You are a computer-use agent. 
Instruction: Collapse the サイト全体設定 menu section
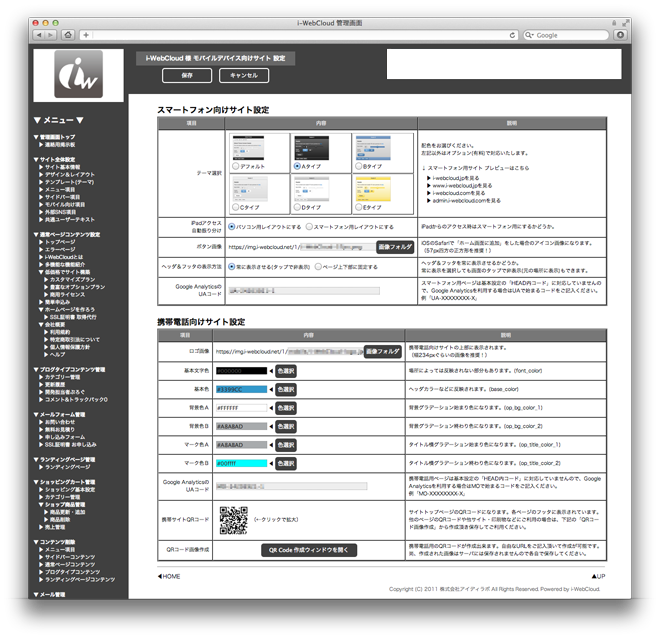click(36, 160)
